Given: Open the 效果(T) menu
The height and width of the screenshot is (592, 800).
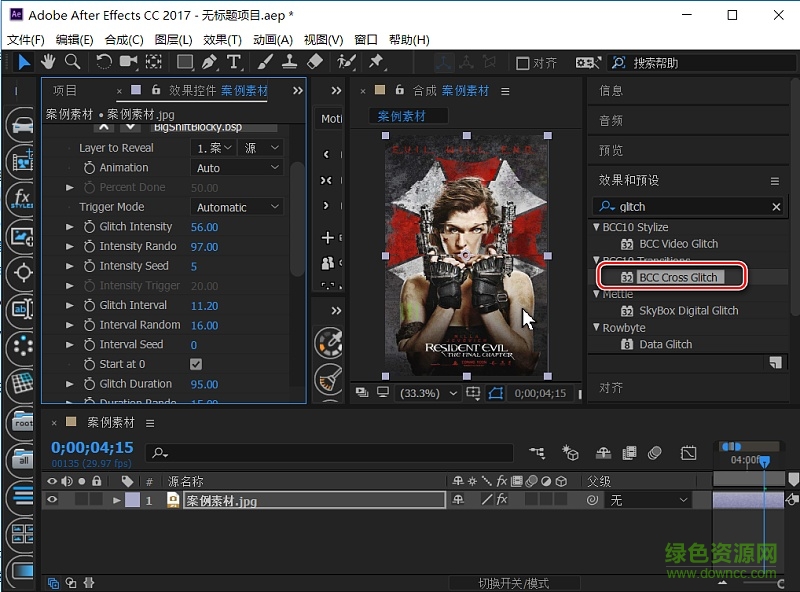Looking at the screenshot, I should (x=221, y=39).
